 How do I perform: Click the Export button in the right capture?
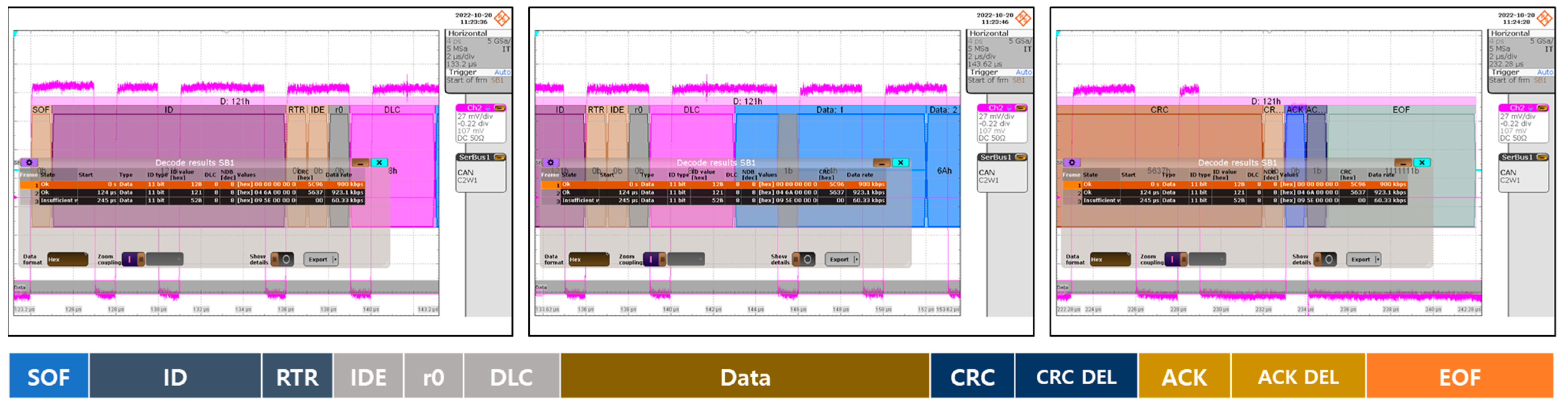[x=1364, y=260]
